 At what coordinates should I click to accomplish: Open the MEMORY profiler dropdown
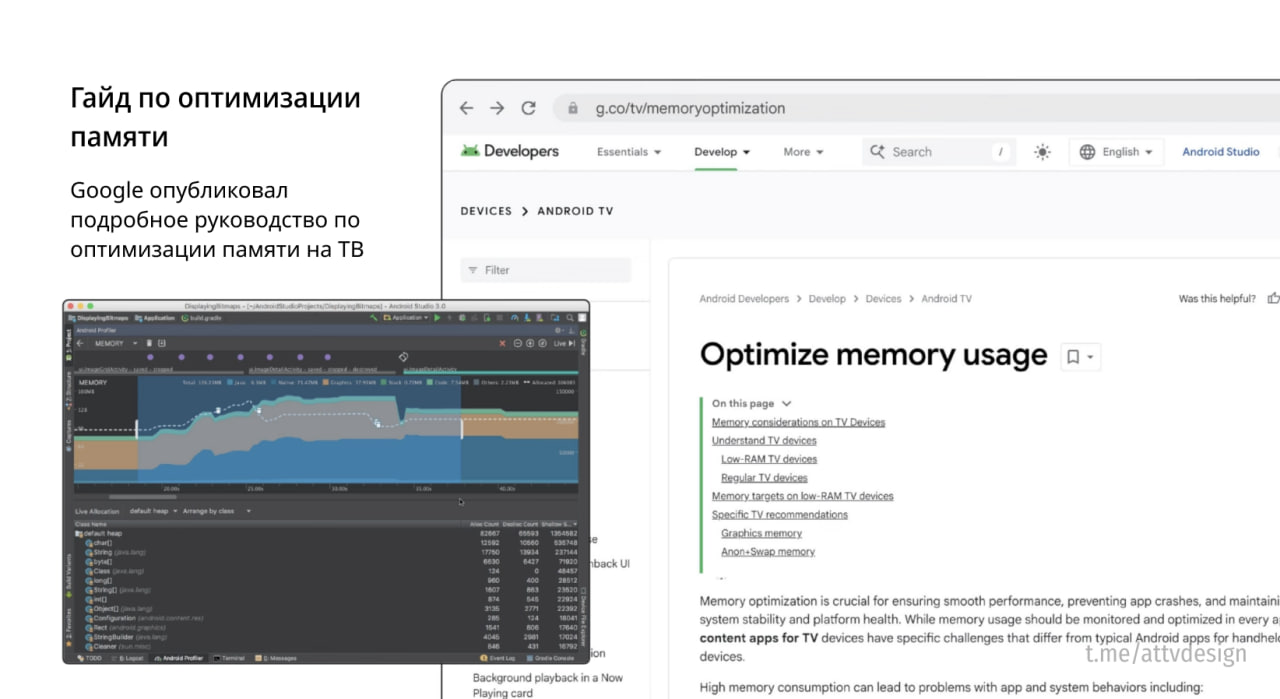click(116, 343)
